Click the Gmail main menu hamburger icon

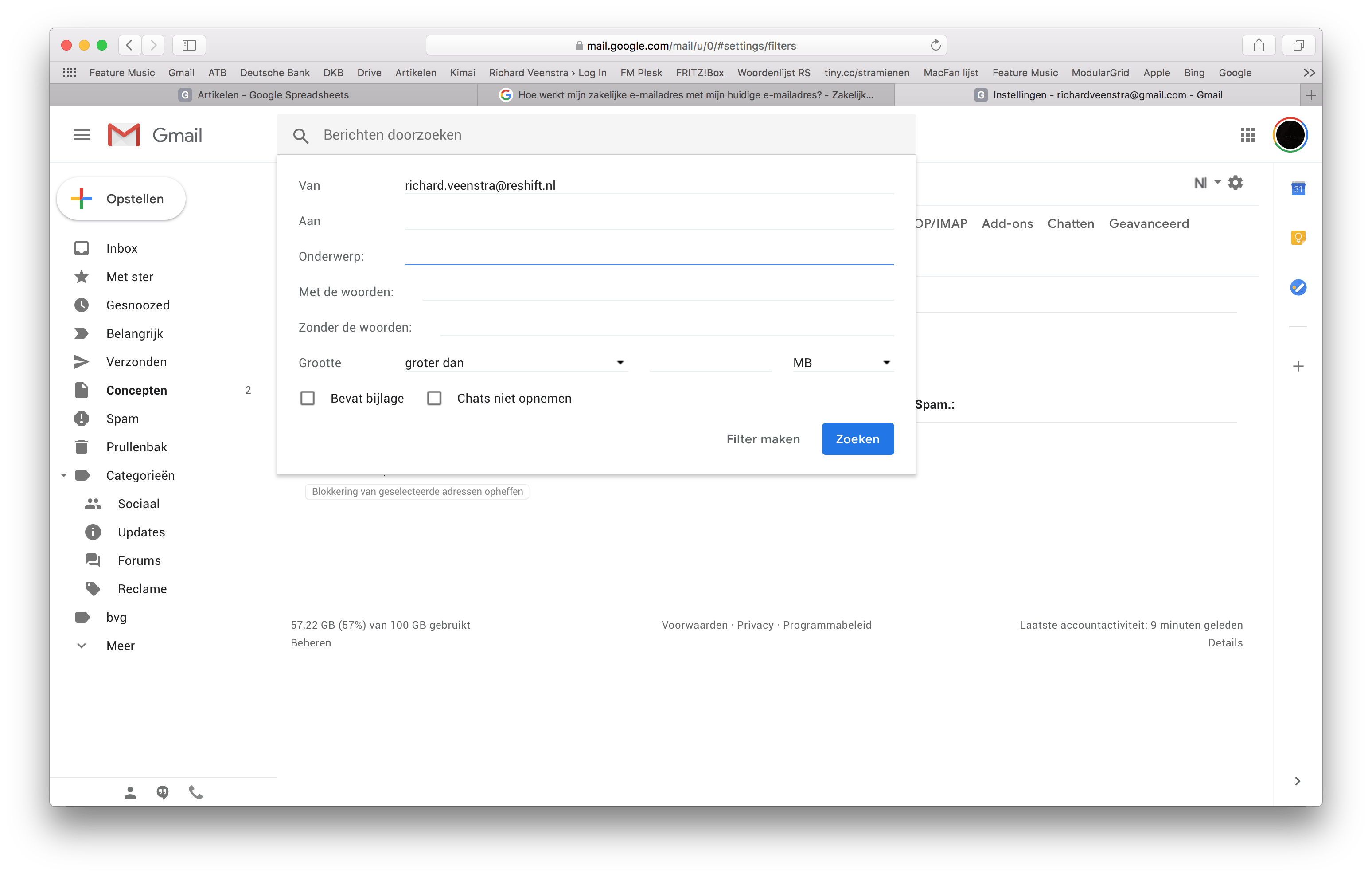(x=82, y=135)
